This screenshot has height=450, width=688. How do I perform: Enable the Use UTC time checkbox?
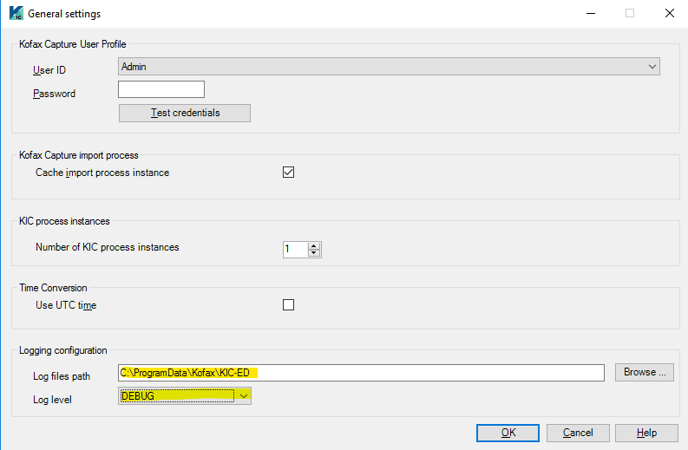(x=288, y=305)
